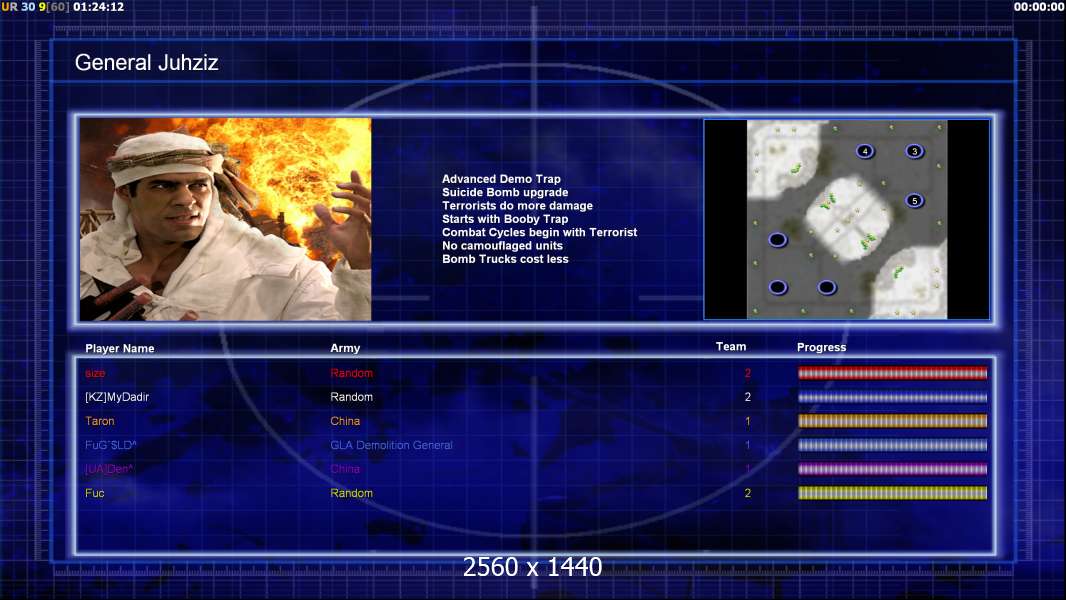Select player name 'FuG`SLD^'
This screenshot has height=600, width=1066.
tap(111, 445)
